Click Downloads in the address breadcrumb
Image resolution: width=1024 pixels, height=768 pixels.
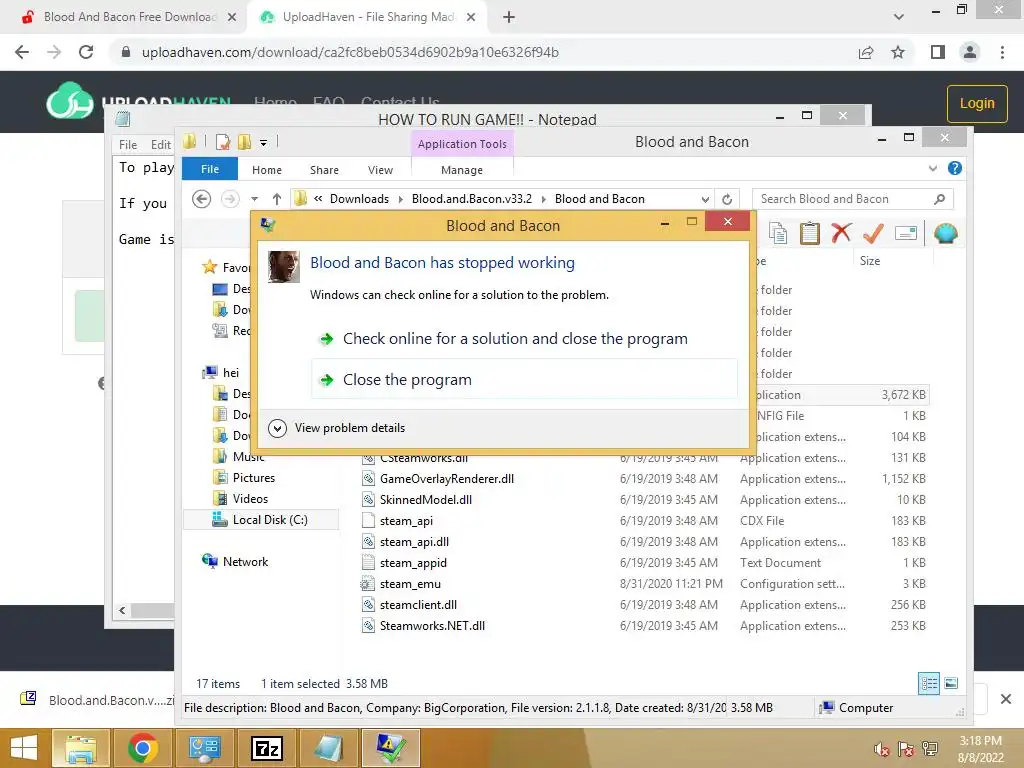coord(359,199)
